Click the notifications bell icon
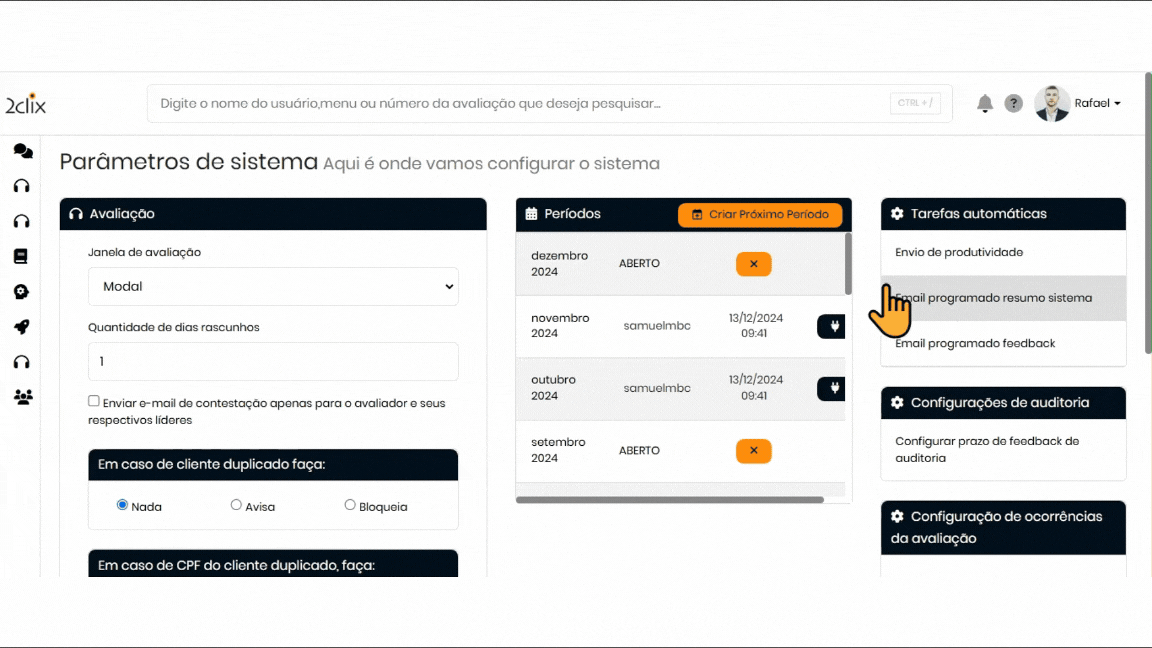This screenshot has width=1152, height=648. pyautogui.click(x=985, y=103)
